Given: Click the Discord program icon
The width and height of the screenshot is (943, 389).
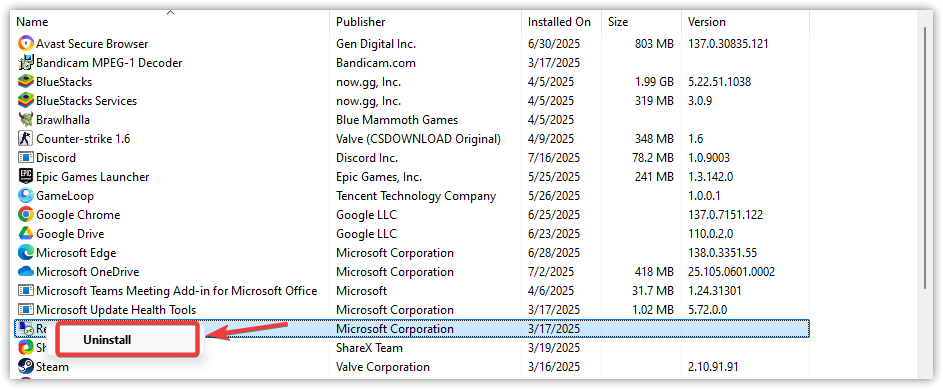Looking at the screenshot, I should (x=26, y=158).
